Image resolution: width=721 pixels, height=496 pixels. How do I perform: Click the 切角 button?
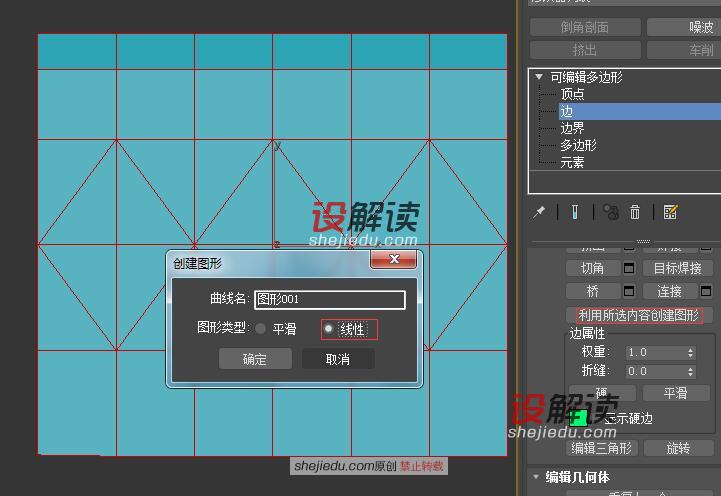point(593,268)
